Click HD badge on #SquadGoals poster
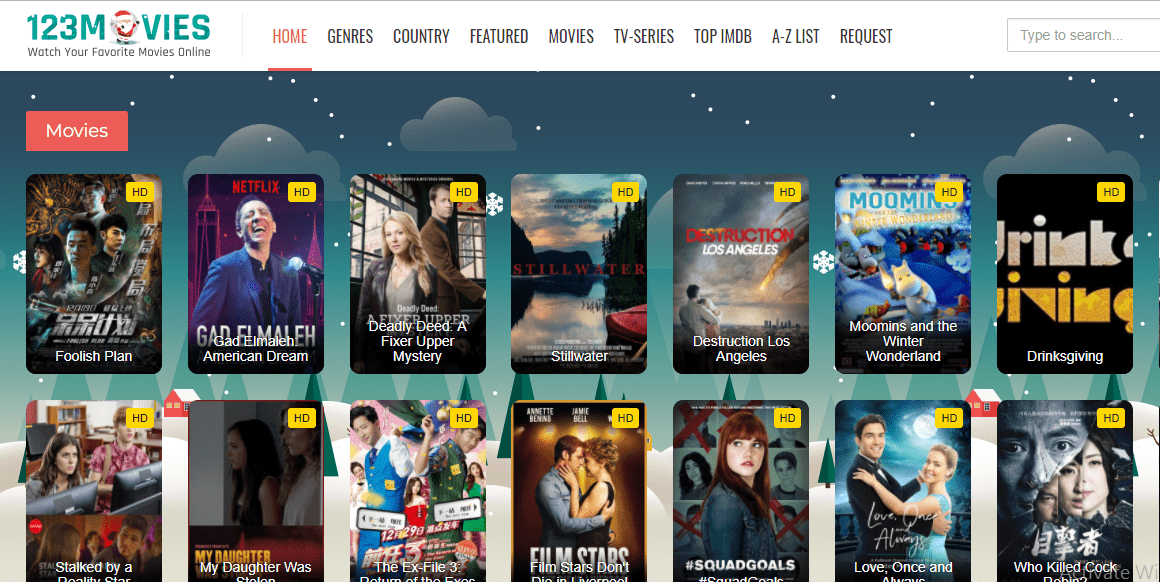Screen dimensions: 1160x582 (x=787, y=419)
